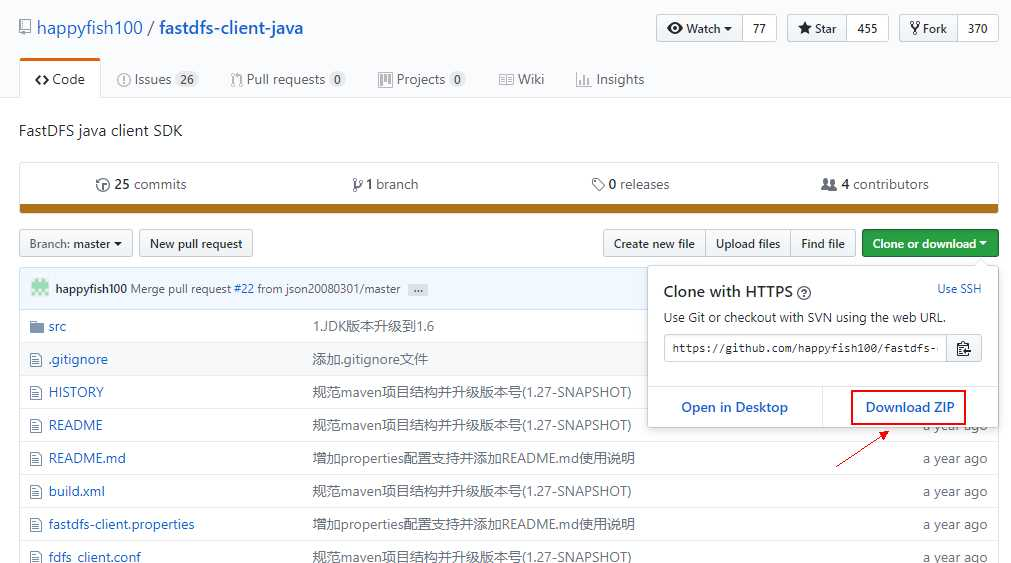The height and width of the screenshot is (563, 1011).
Task: Click the commits history icon
Action: click(x=102, y=185)
